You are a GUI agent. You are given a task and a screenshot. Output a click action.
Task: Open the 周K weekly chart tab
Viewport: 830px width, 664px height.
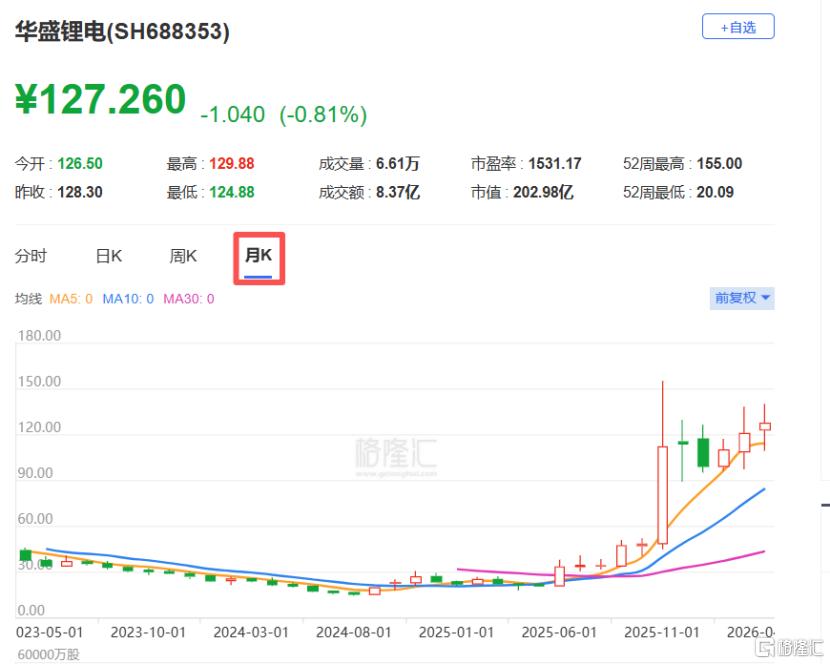click(182, 256)
